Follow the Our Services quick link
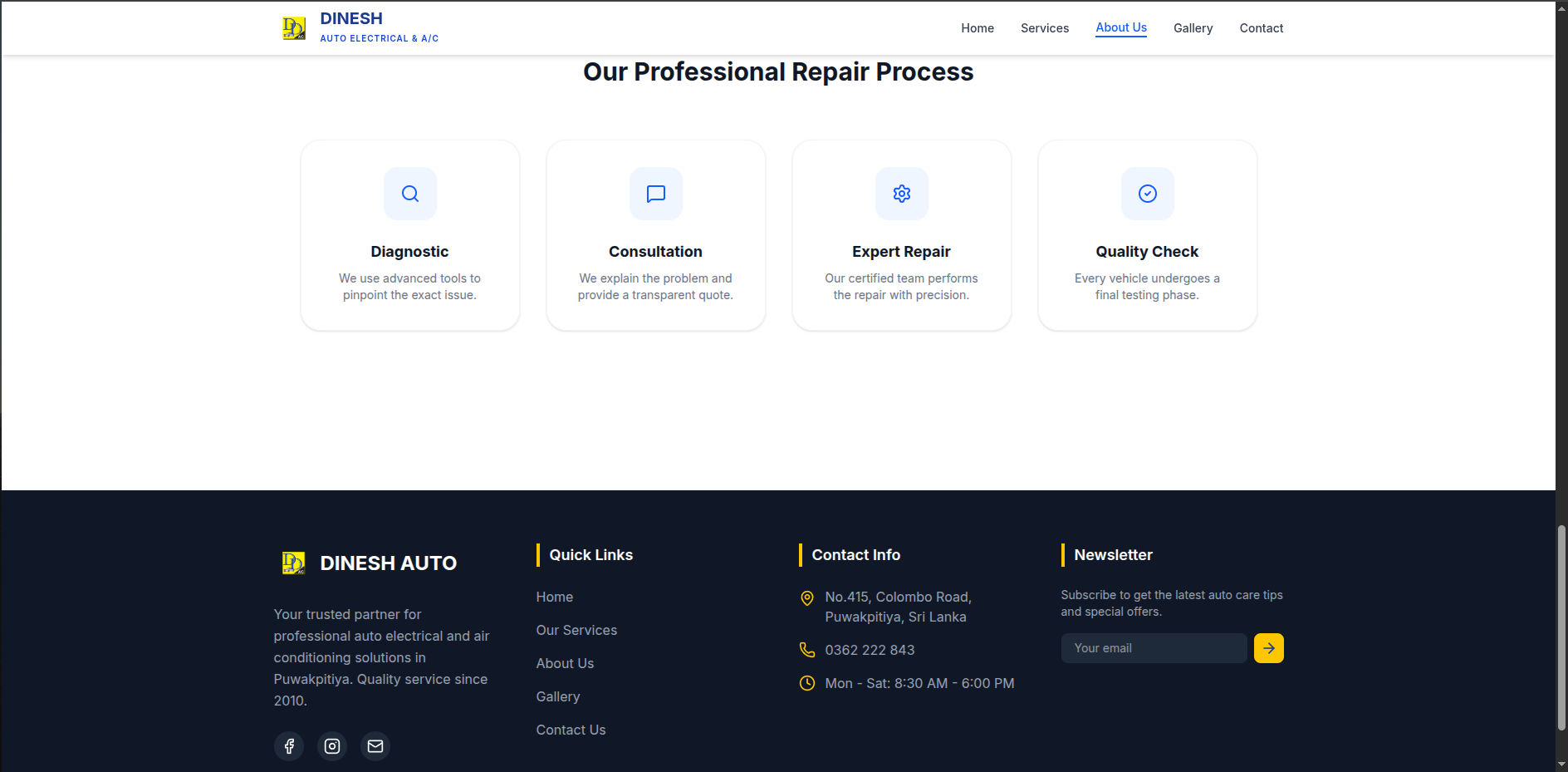1568x772 pixels. click(x=576, y=630)
